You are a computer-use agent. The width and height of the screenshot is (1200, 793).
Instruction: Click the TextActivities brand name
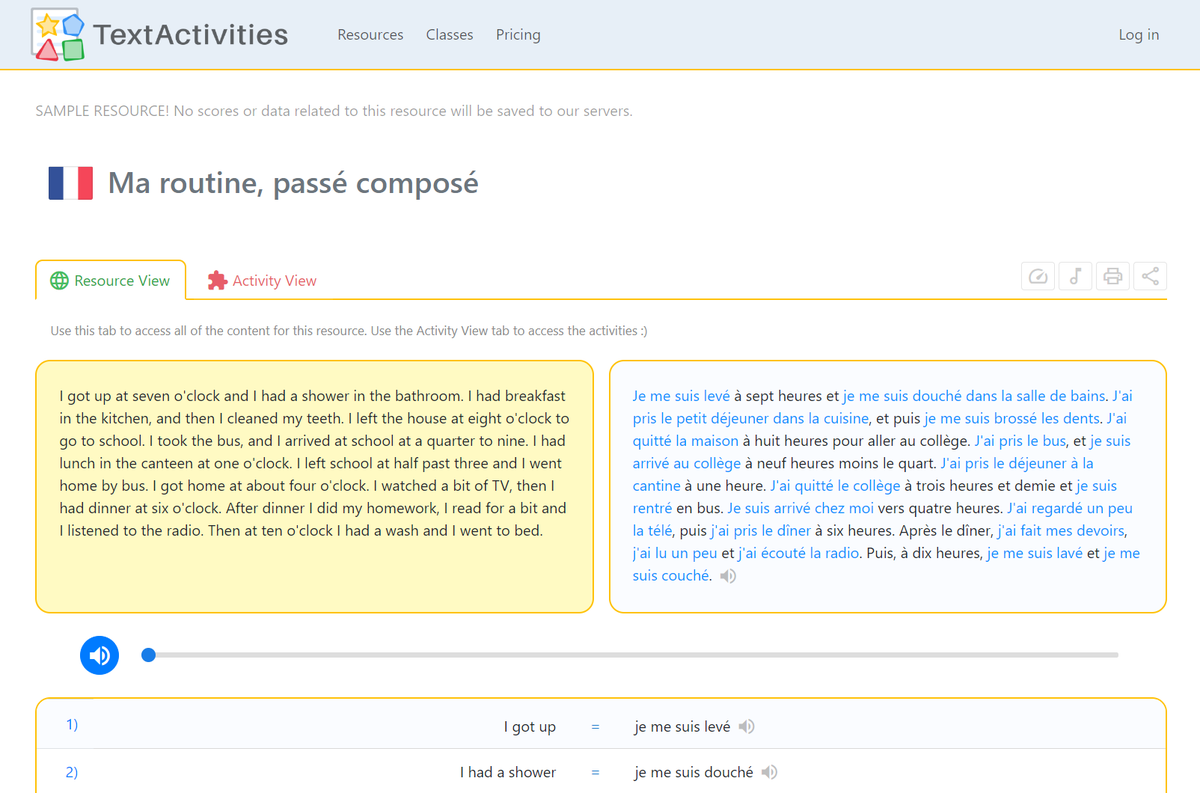[x=190, y=34]
